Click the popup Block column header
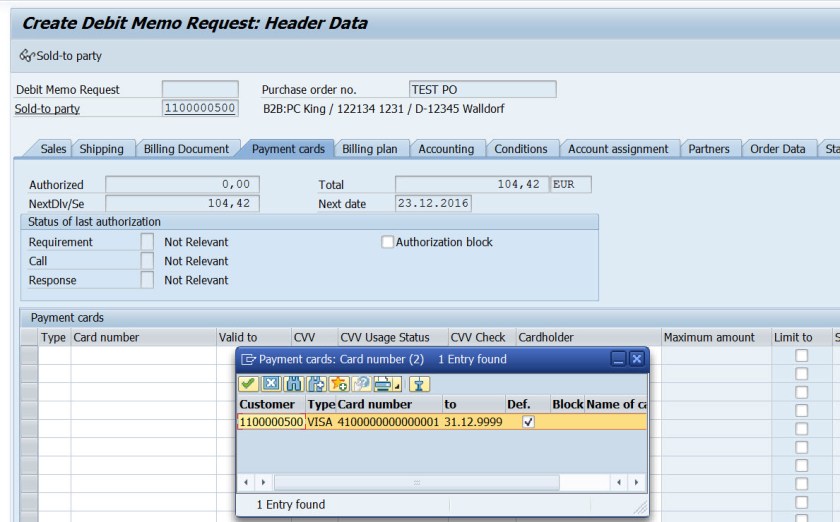 [x=567, y=404]
